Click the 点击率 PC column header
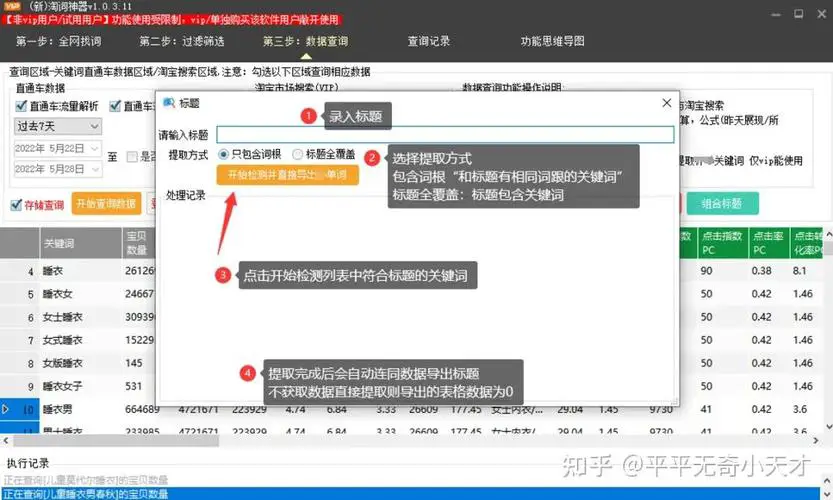 pyautogui.click(x=769, y=243)
